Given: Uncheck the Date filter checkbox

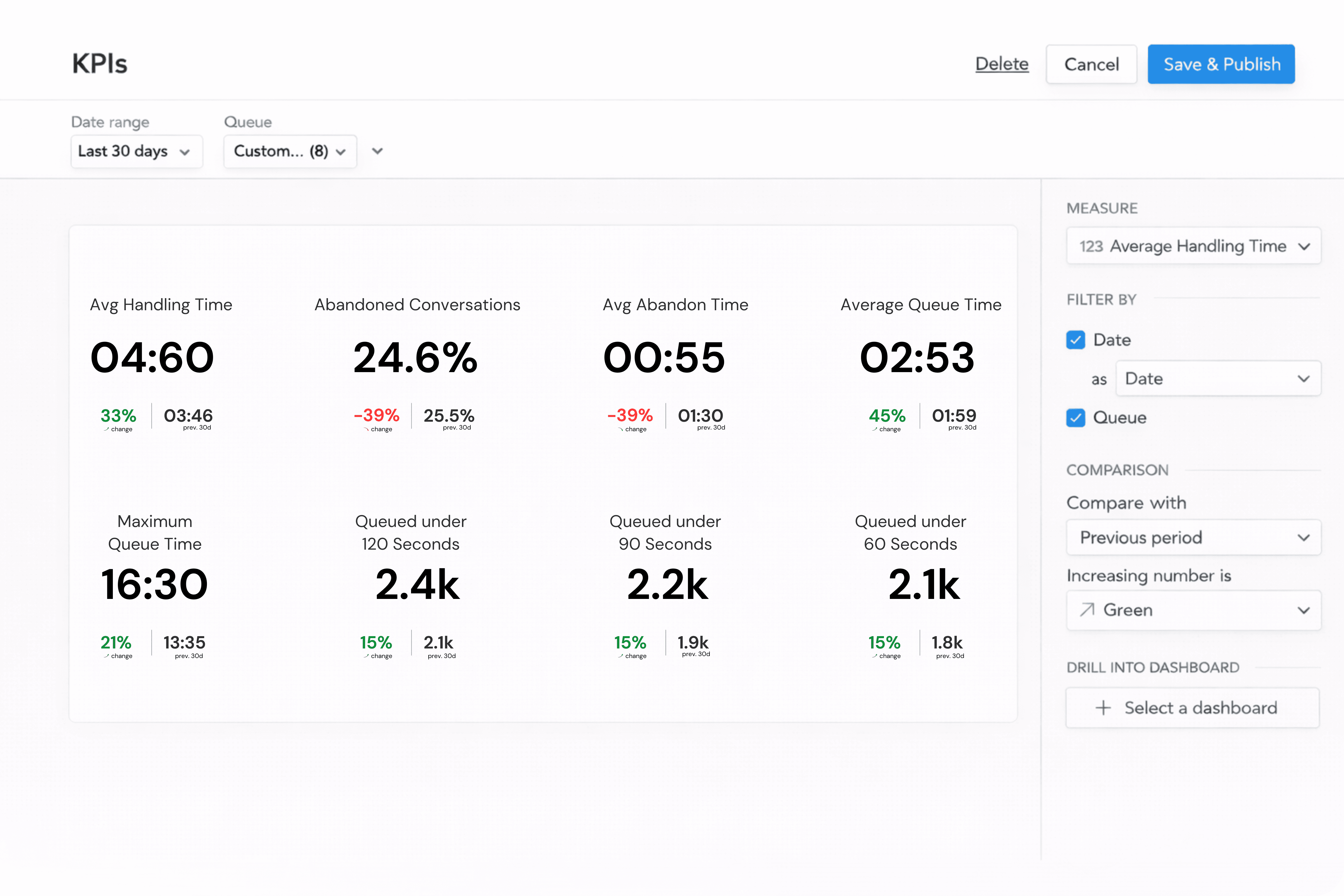Looking at the screenshot, I should coord(1075,340).
